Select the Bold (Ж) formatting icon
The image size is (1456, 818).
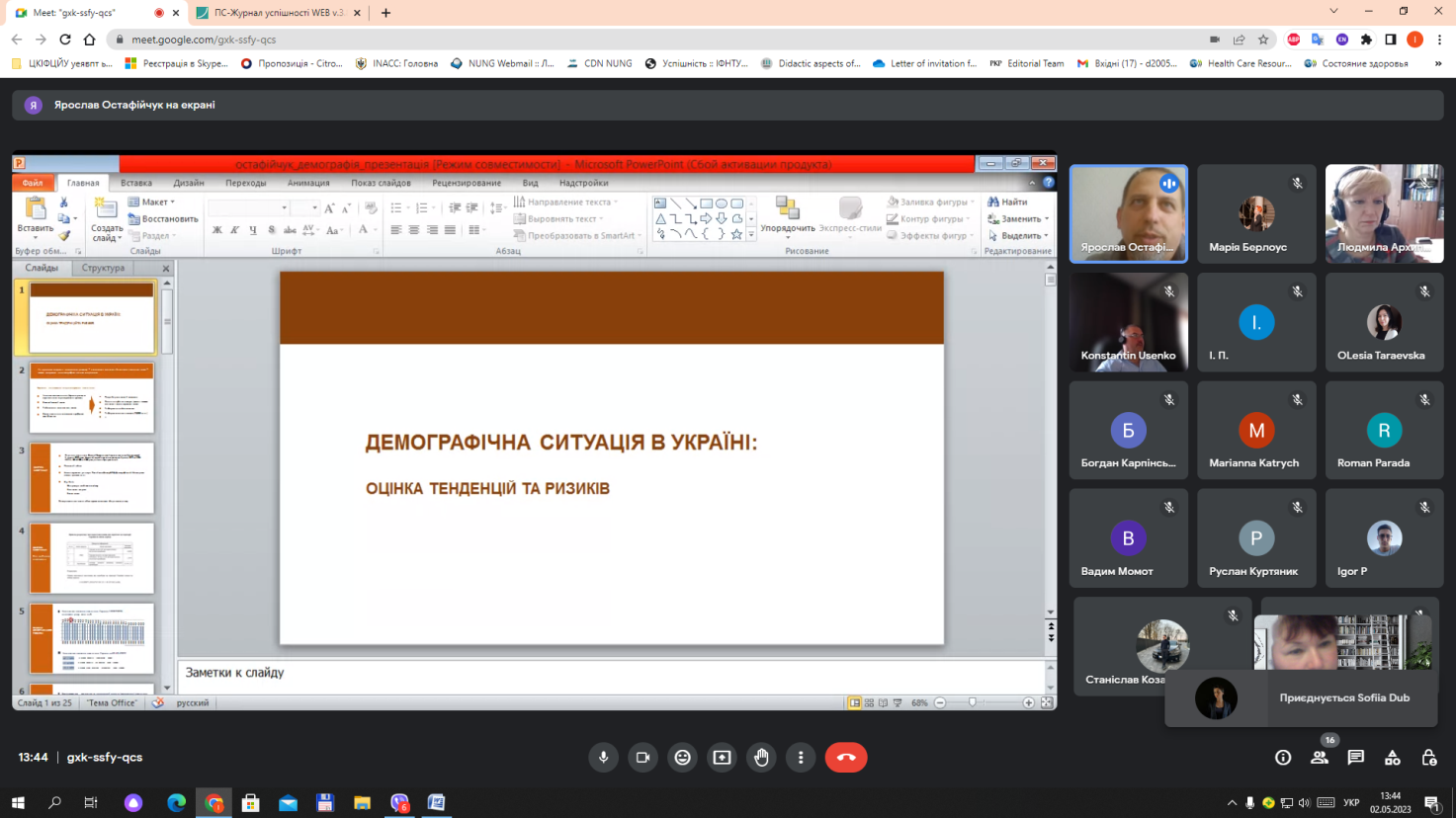(216, 229)
